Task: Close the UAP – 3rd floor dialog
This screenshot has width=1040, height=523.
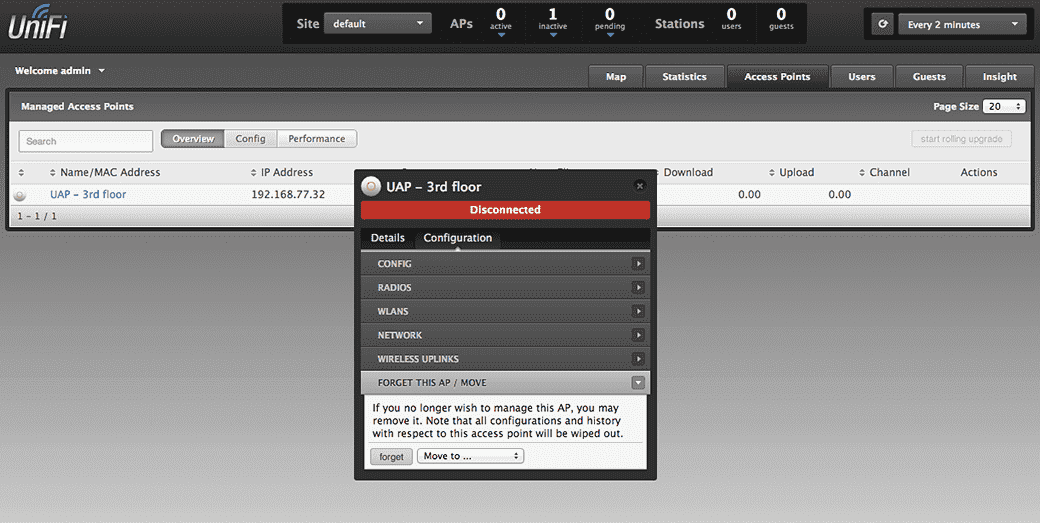Action: coord(640,186)
